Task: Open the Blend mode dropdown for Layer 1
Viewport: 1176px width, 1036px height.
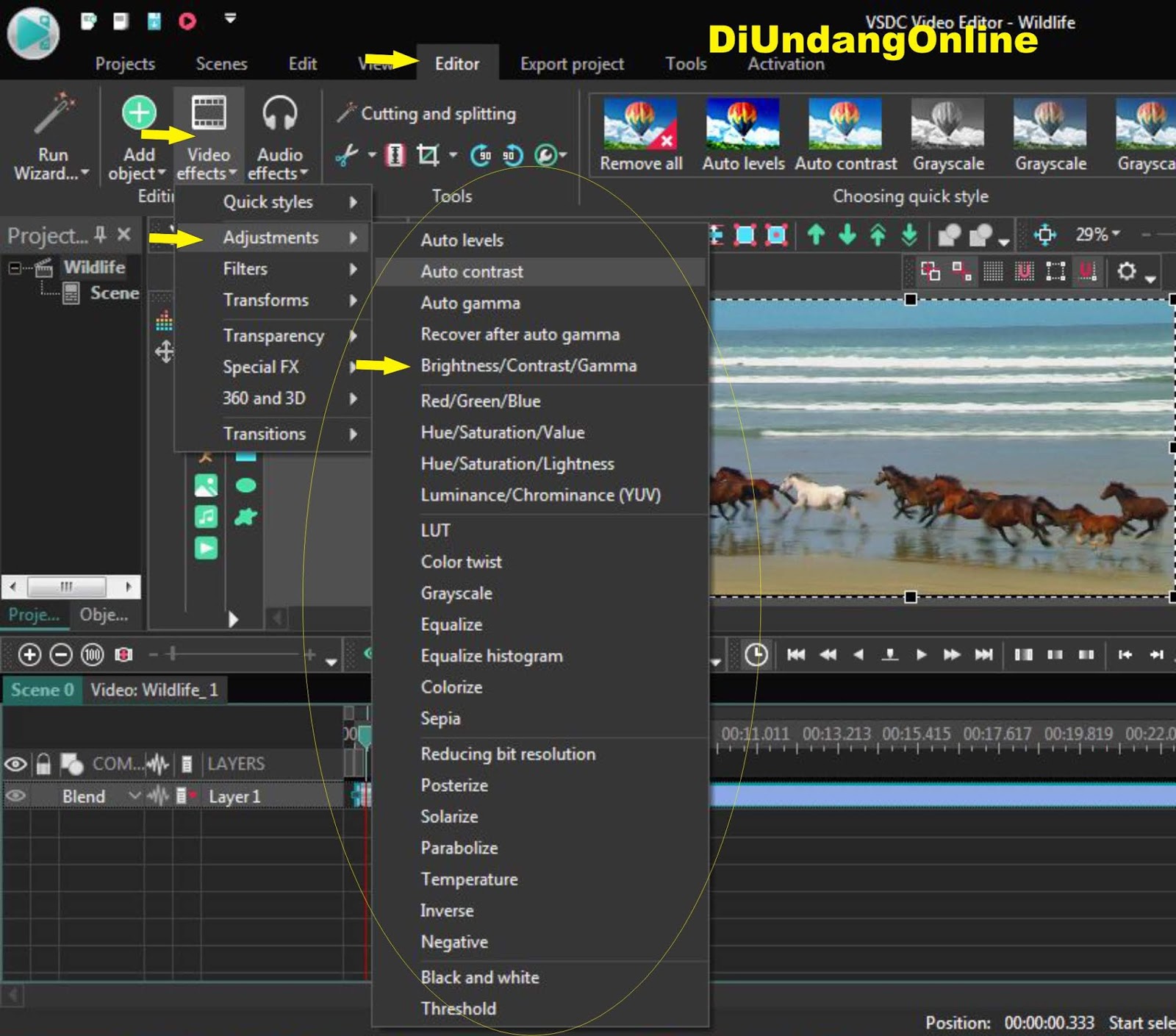Action: [x=135, y=796]
